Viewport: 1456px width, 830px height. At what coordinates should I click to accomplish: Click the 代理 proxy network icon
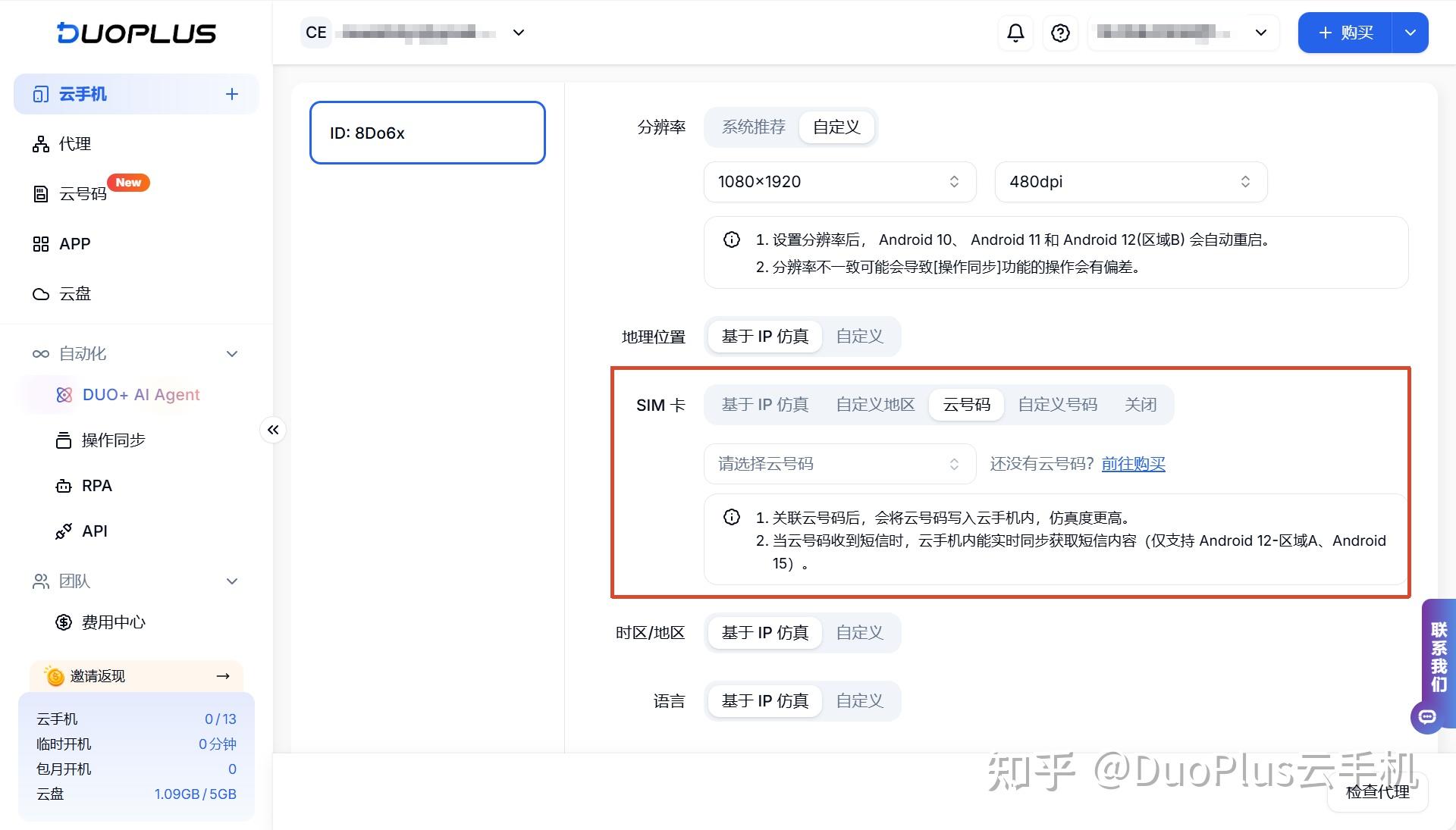(41, 144)
